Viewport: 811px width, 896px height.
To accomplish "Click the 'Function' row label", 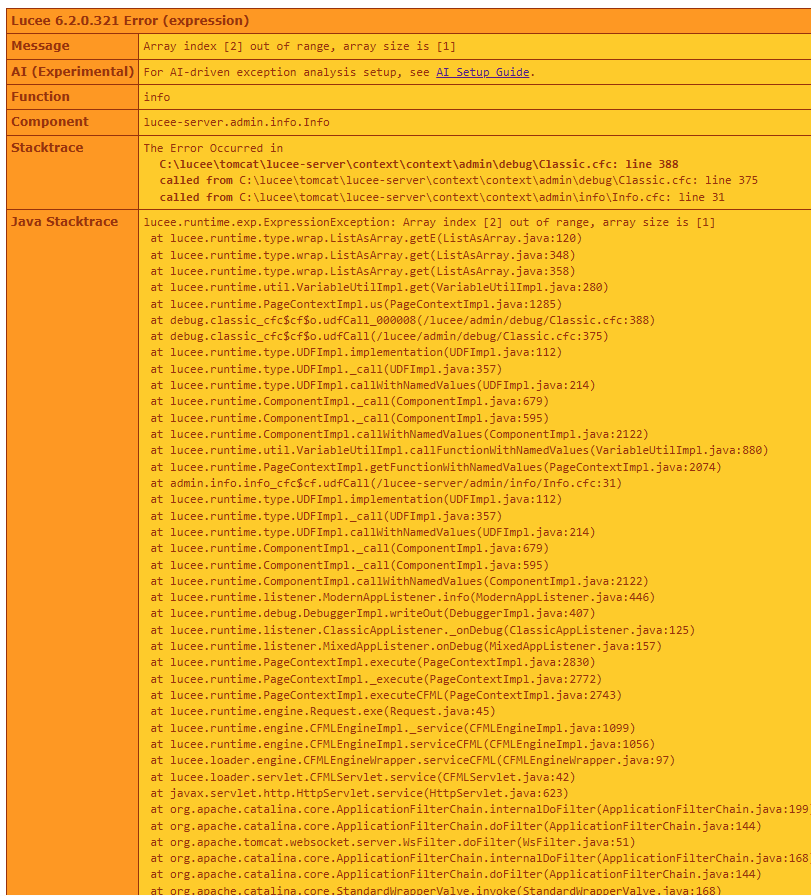I will [x=41, y=97].
